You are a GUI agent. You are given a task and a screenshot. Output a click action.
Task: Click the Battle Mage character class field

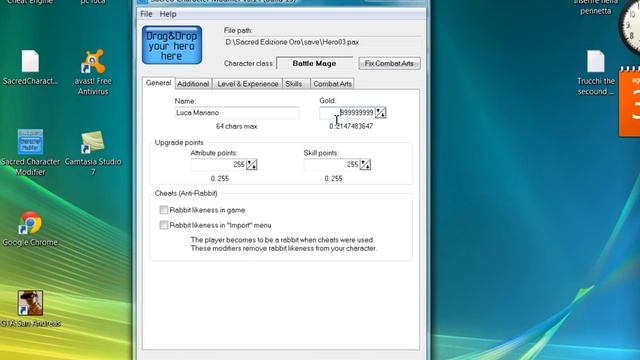[x=315, y=63]
